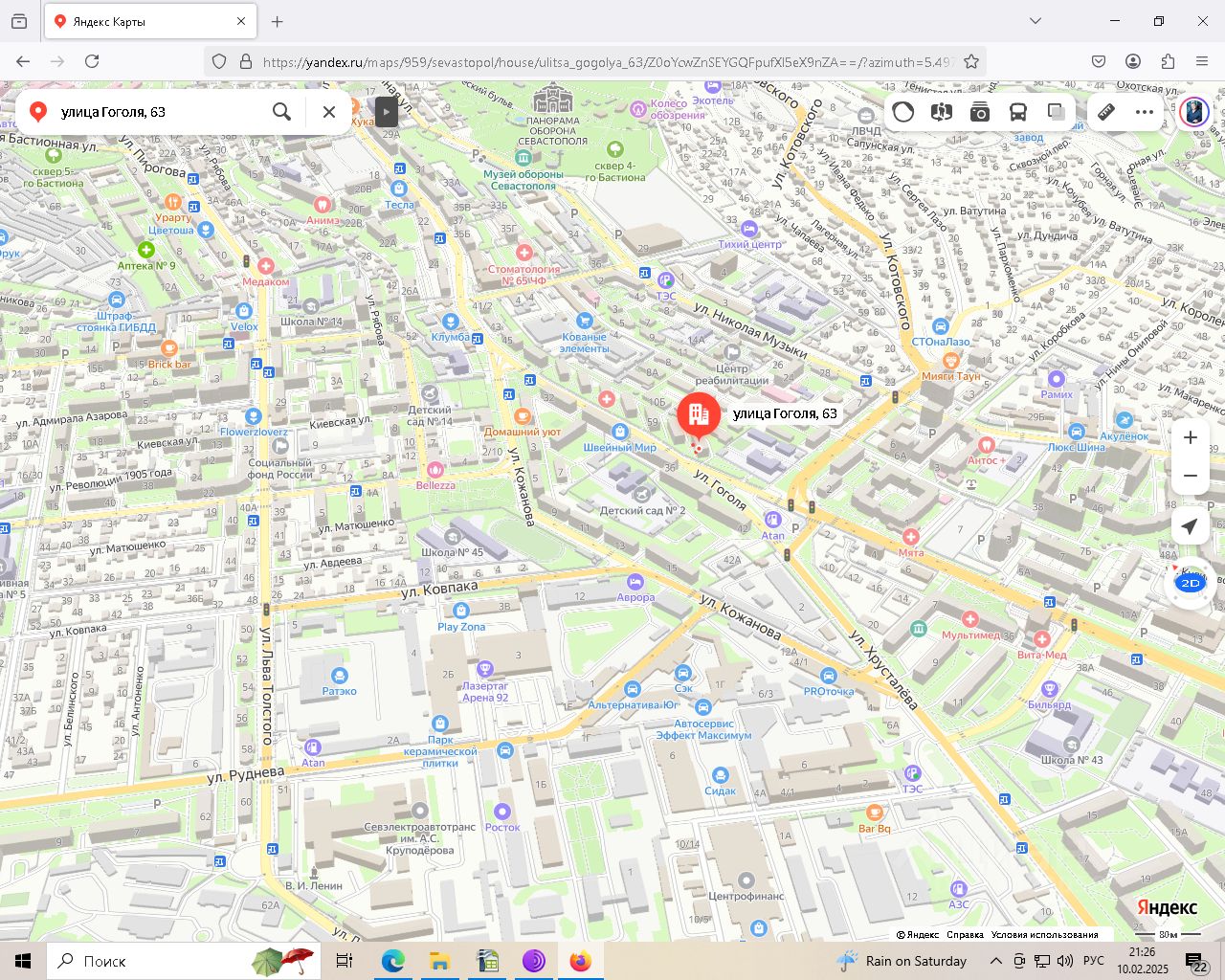Open the Справка help link
The height and width of the screenshot is (980, 1225).
965,935
